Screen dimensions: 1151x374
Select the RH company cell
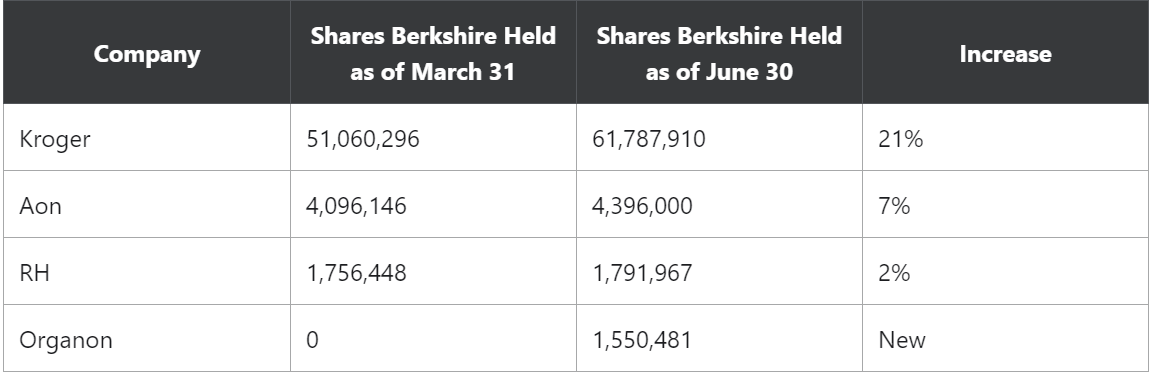pyautogui.click(x=147, y=272)
